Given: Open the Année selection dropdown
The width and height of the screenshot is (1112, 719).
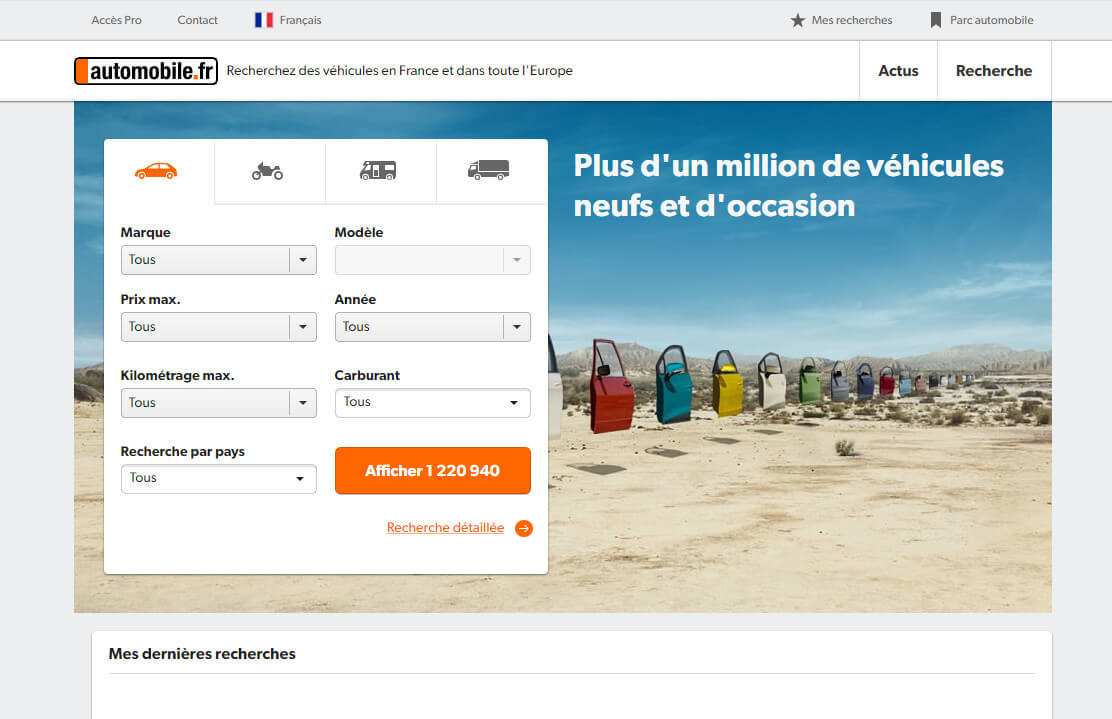Looking at the screenshot, I should tap(432, 327).
